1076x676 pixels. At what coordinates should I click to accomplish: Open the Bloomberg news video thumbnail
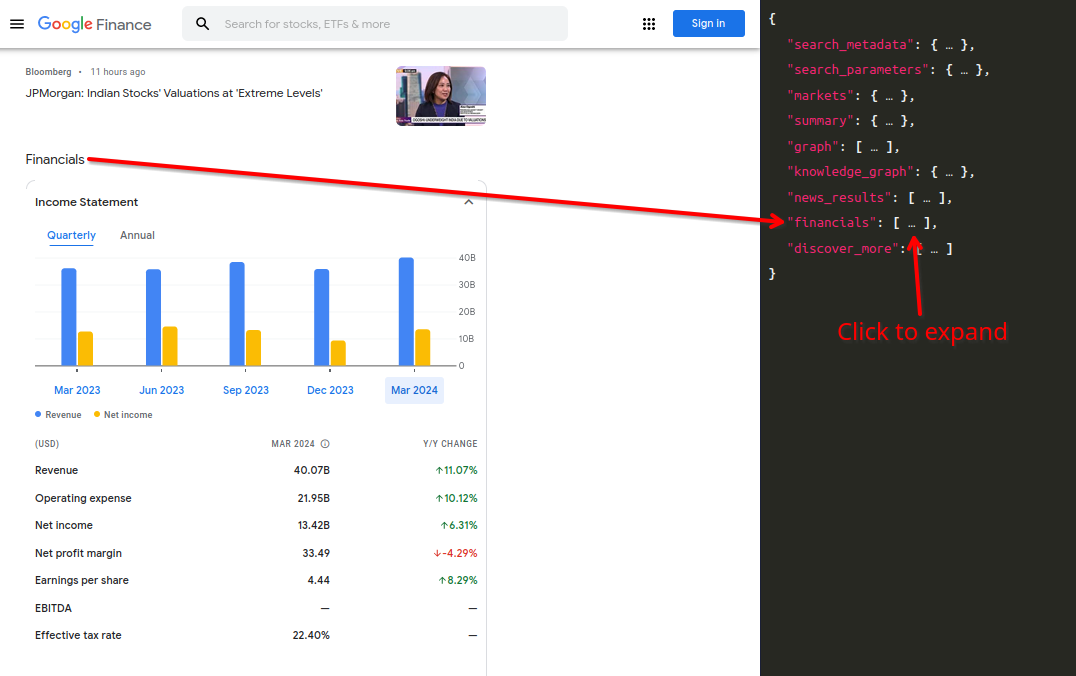click(x=441, y=96)
